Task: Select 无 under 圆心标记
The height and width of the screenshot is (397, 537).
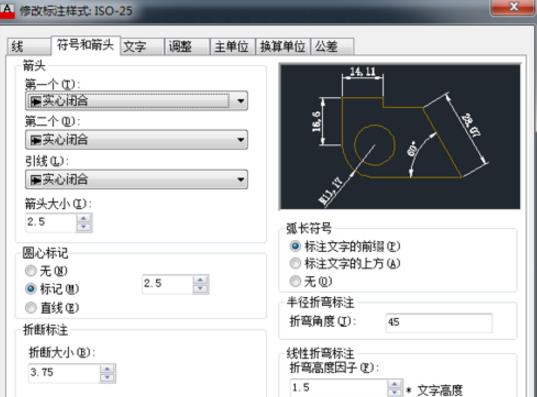Action: [x=46, y=271]
